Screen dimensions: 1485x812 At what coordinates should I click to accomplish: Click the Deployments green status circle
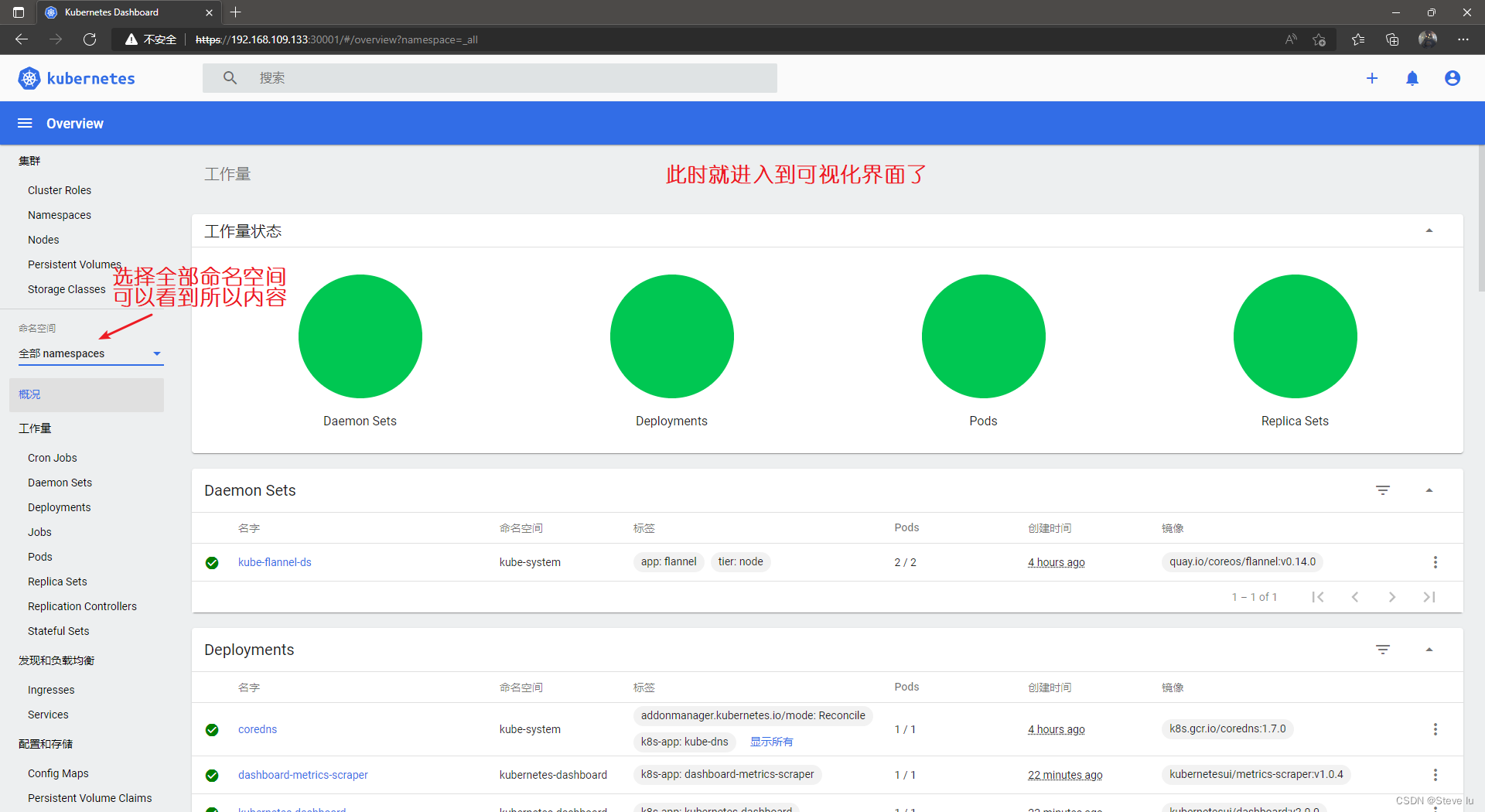pos(671,336)
